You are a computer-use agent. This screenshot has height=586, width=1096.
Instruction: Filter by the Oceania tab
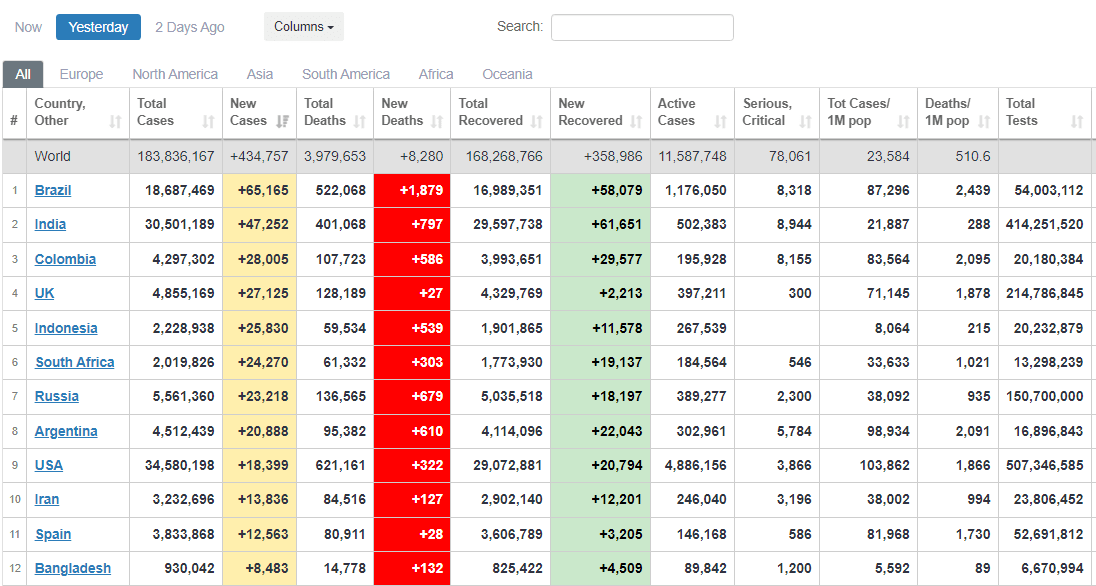tap(507, 74)
